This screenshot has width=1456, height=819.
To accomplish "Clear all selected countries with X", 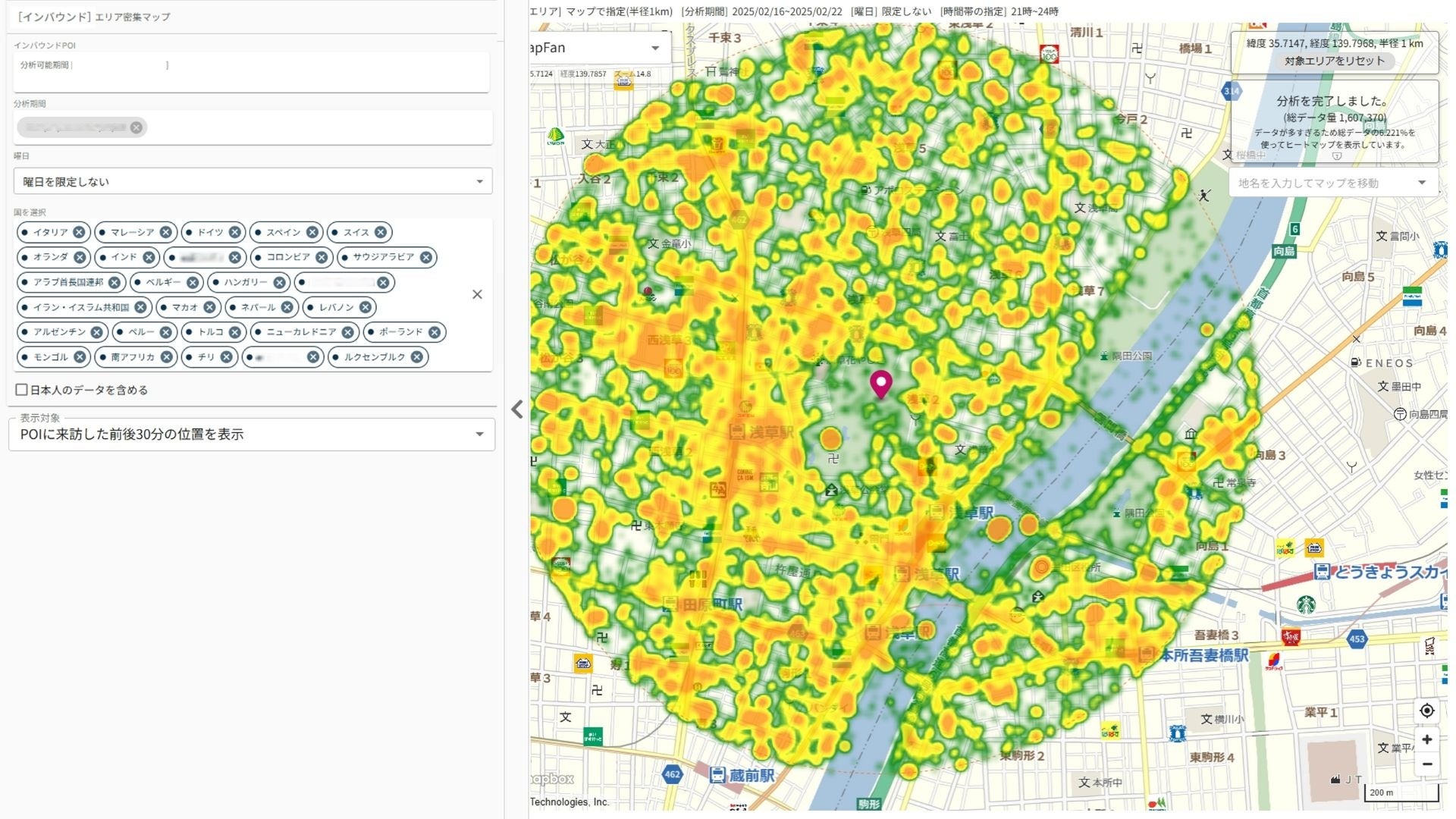I will coord(477,294).
